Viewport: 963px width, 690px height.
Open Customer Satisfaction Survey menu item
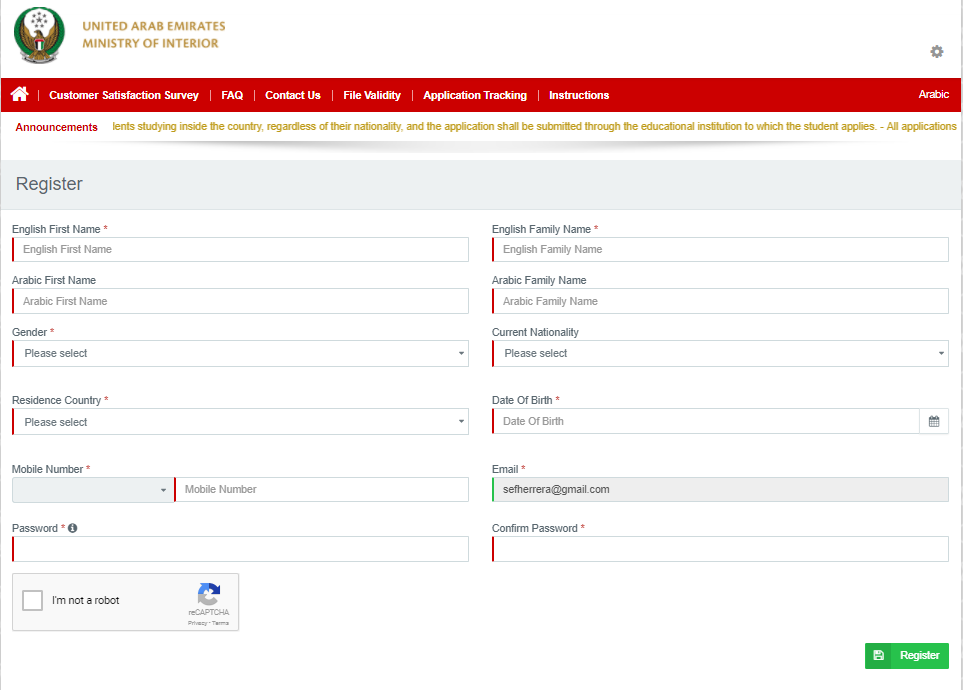click(123, 95)
